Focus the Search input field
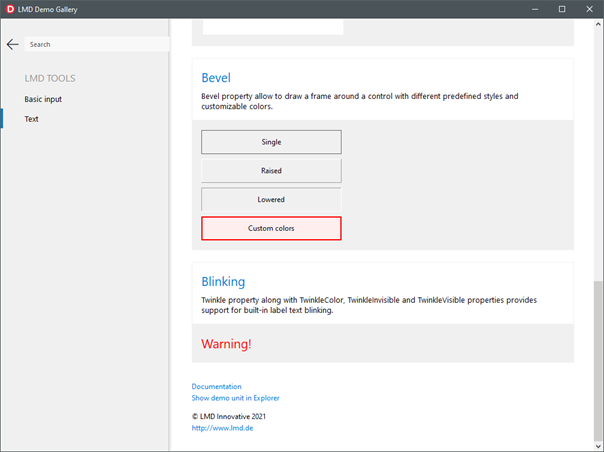 (x=96, y=44)
